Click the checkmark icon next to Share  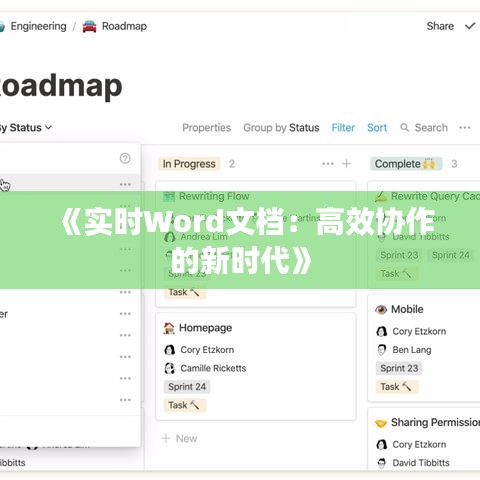tap(470, 26)
